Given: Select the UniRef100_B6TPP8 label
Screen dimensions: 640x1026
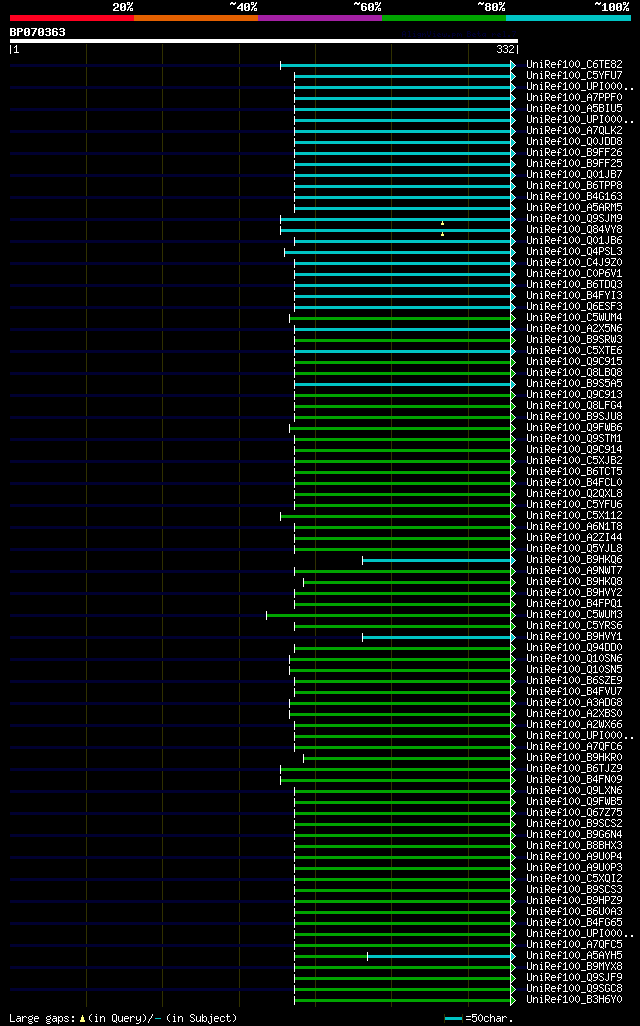Looking at the screenshot, I should 575,185.
